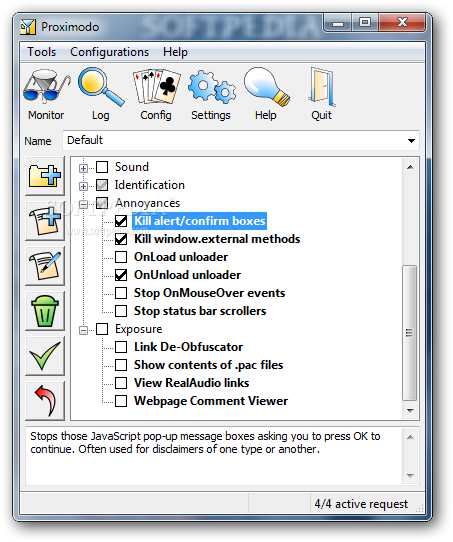Click the Quit door icon
453x542 pixels.
(x=322, y=86)
